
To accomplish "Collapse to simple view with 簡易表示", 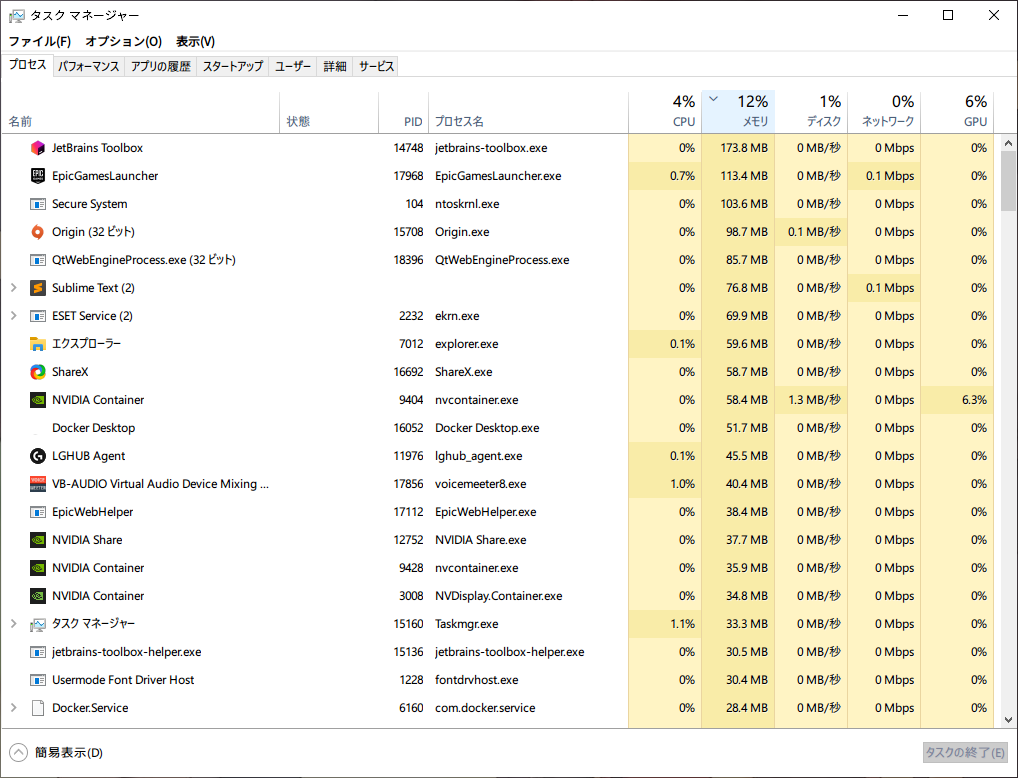I will pos(56,753).
